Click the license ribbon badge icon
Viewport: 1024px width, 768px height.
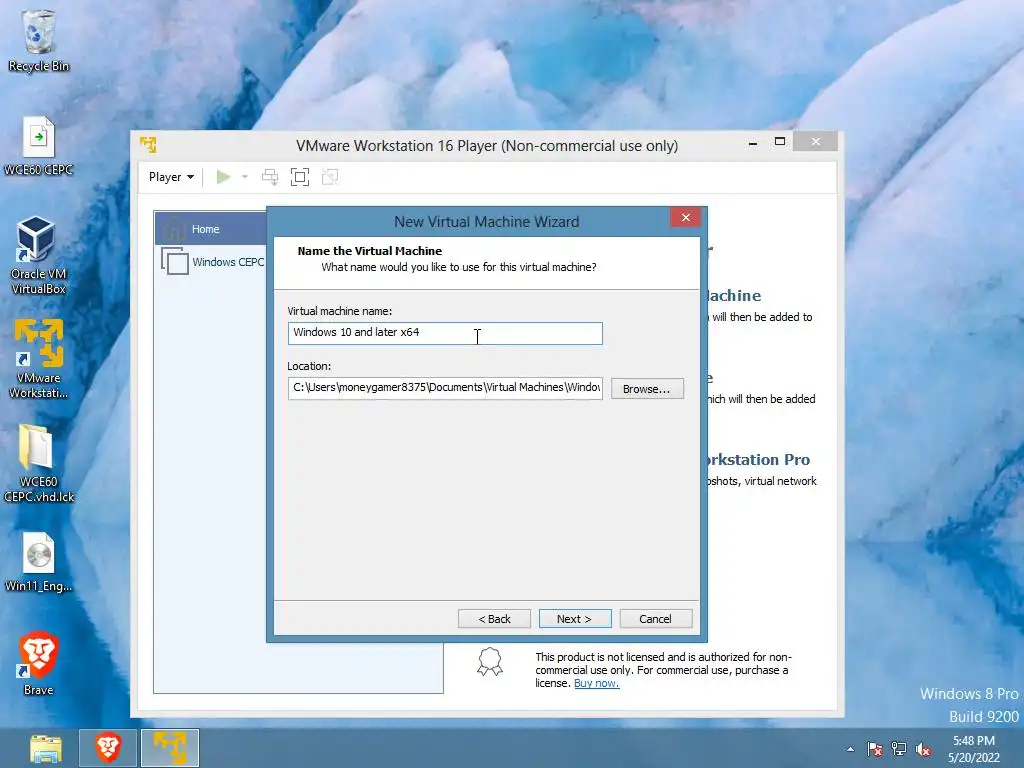[x=490, y=662]
